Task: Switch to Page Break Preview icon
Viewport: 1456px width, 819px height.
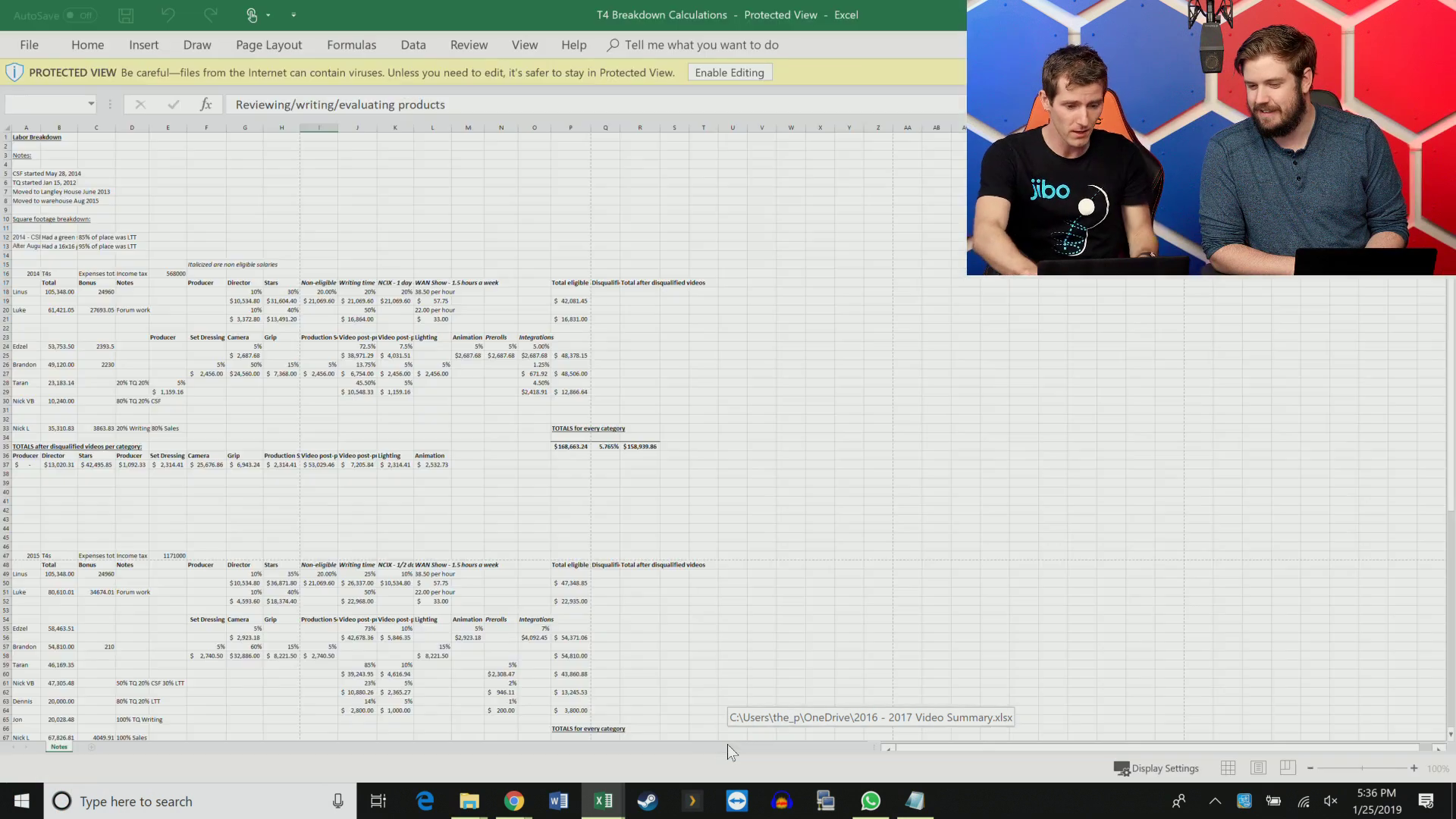Action: click(x=1288, y=768)
